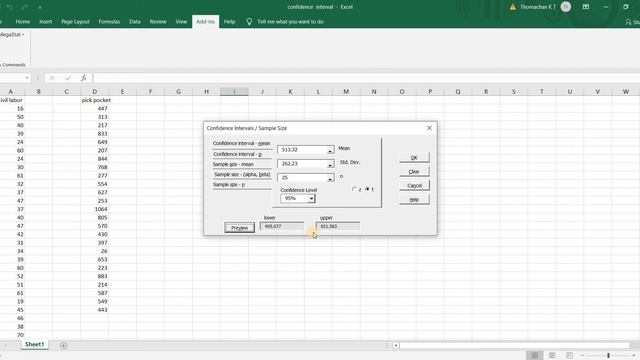Click the pick pocket header cell
This screenshot has width=640, height=360.
point(96,100)
